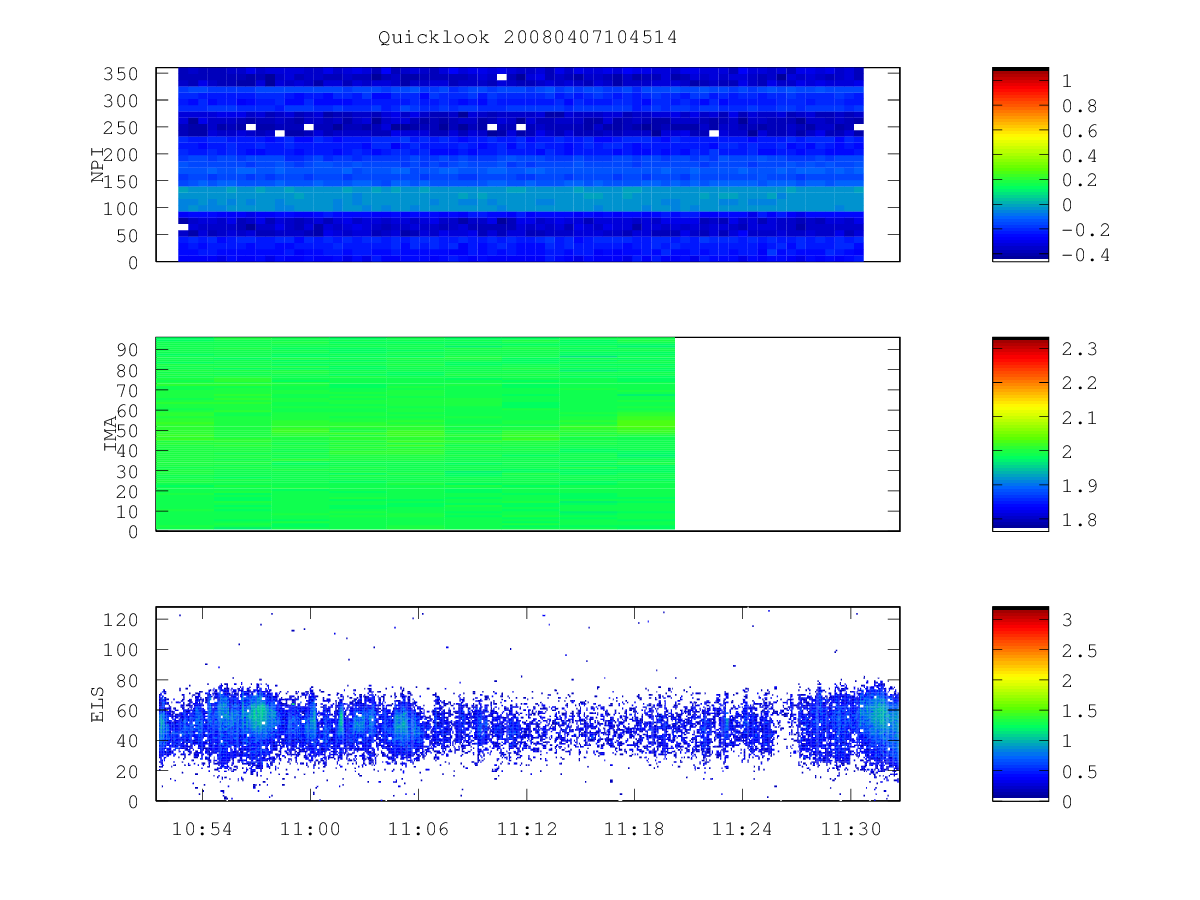Click the Quicklook 20080407104514 title
Image resolution: width=1200 pixels, height=900 pixels.
[528, 37]
